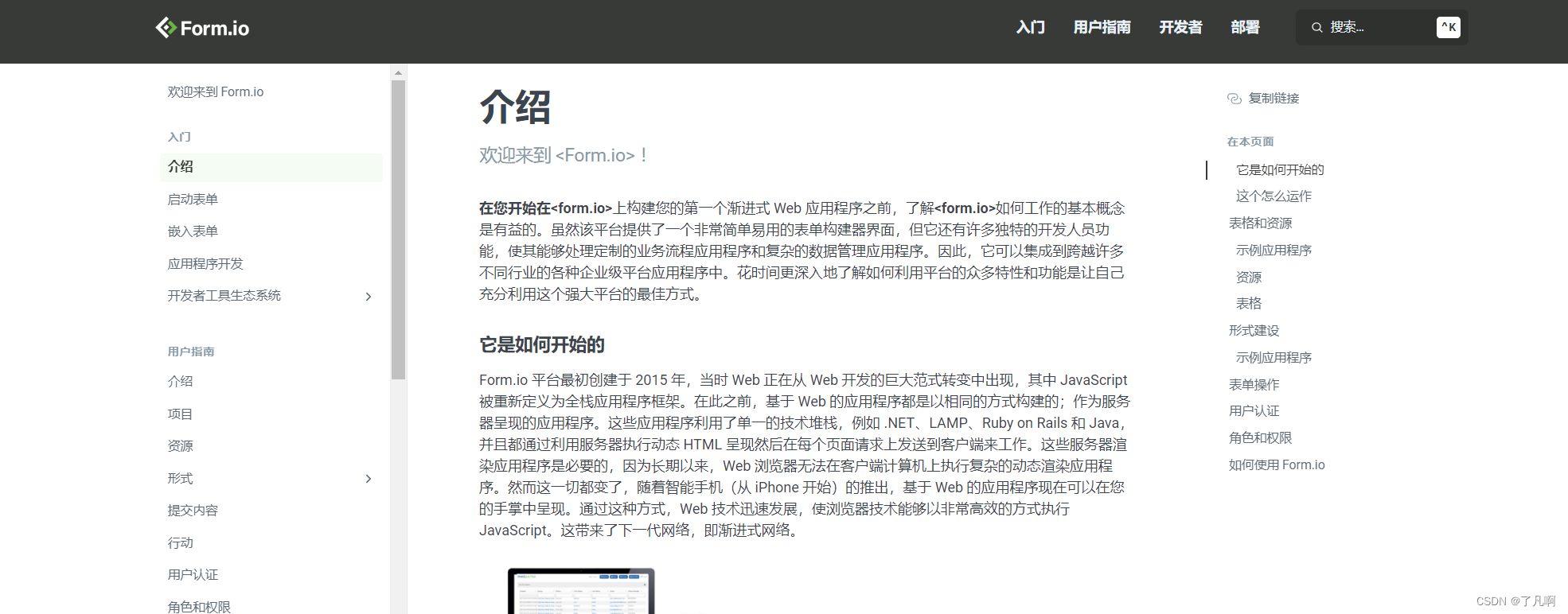Open 提交内容 sidebar page

193,511
